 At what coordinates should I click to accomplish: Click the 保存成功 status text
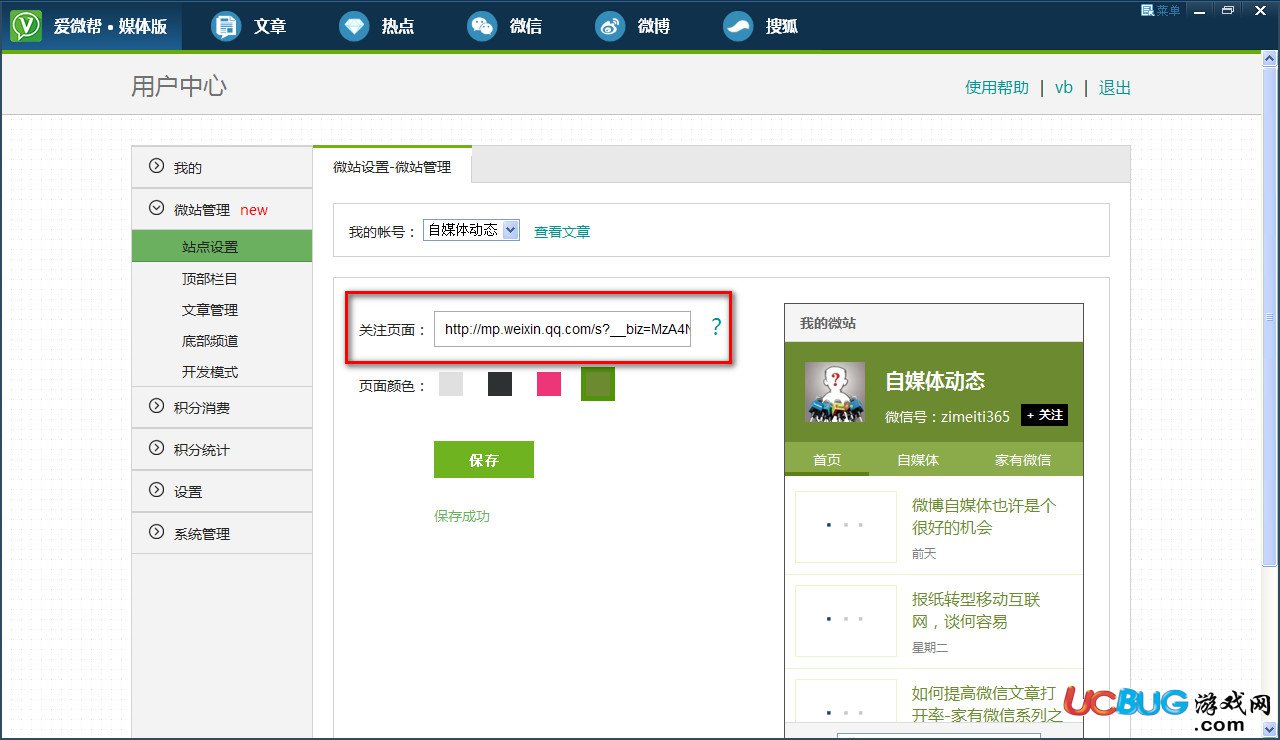pyautogui.click(x=462, y=516)
